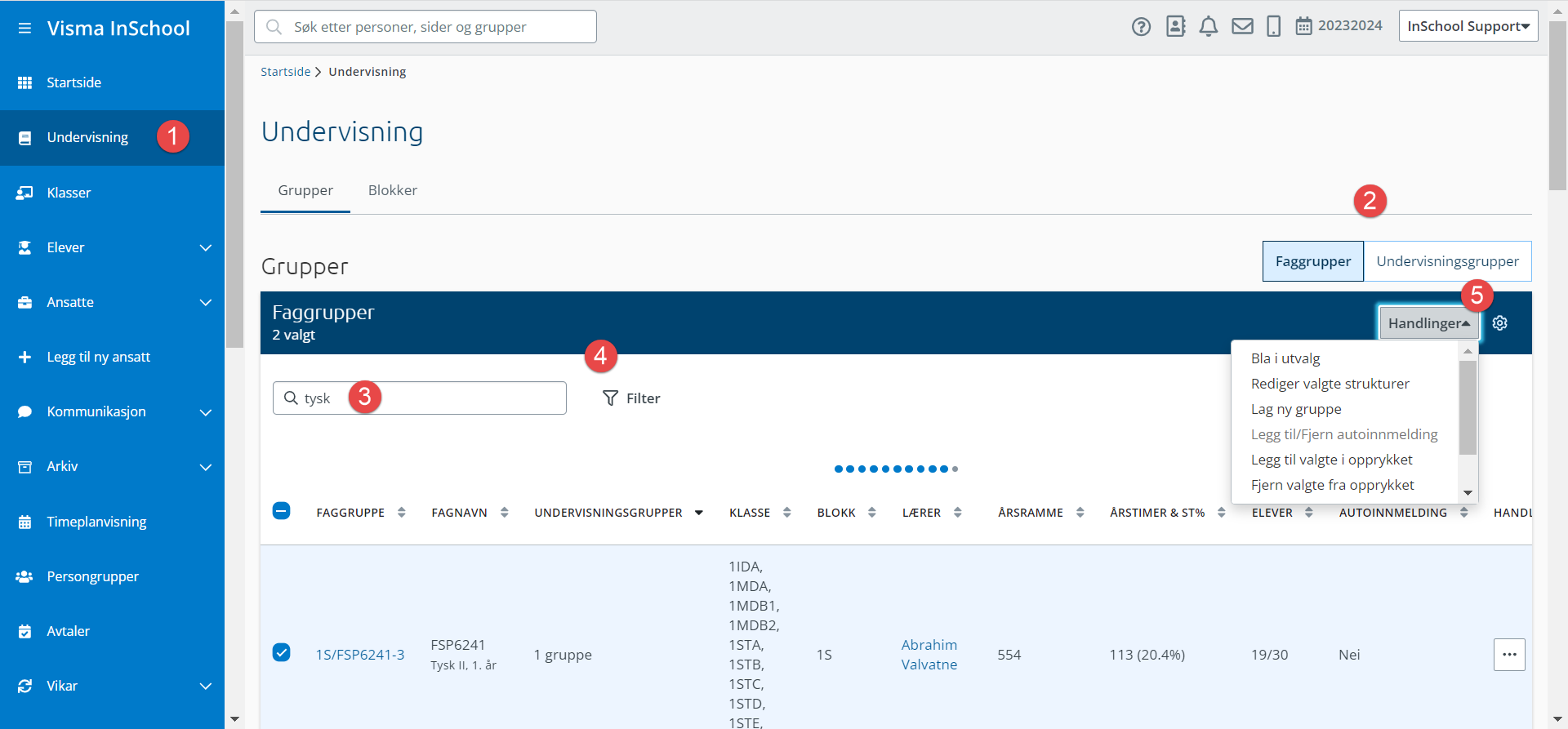This screenshot has width=1568, height=729.
Task: Open the help question mark icon
Action: click(1141, 27)
